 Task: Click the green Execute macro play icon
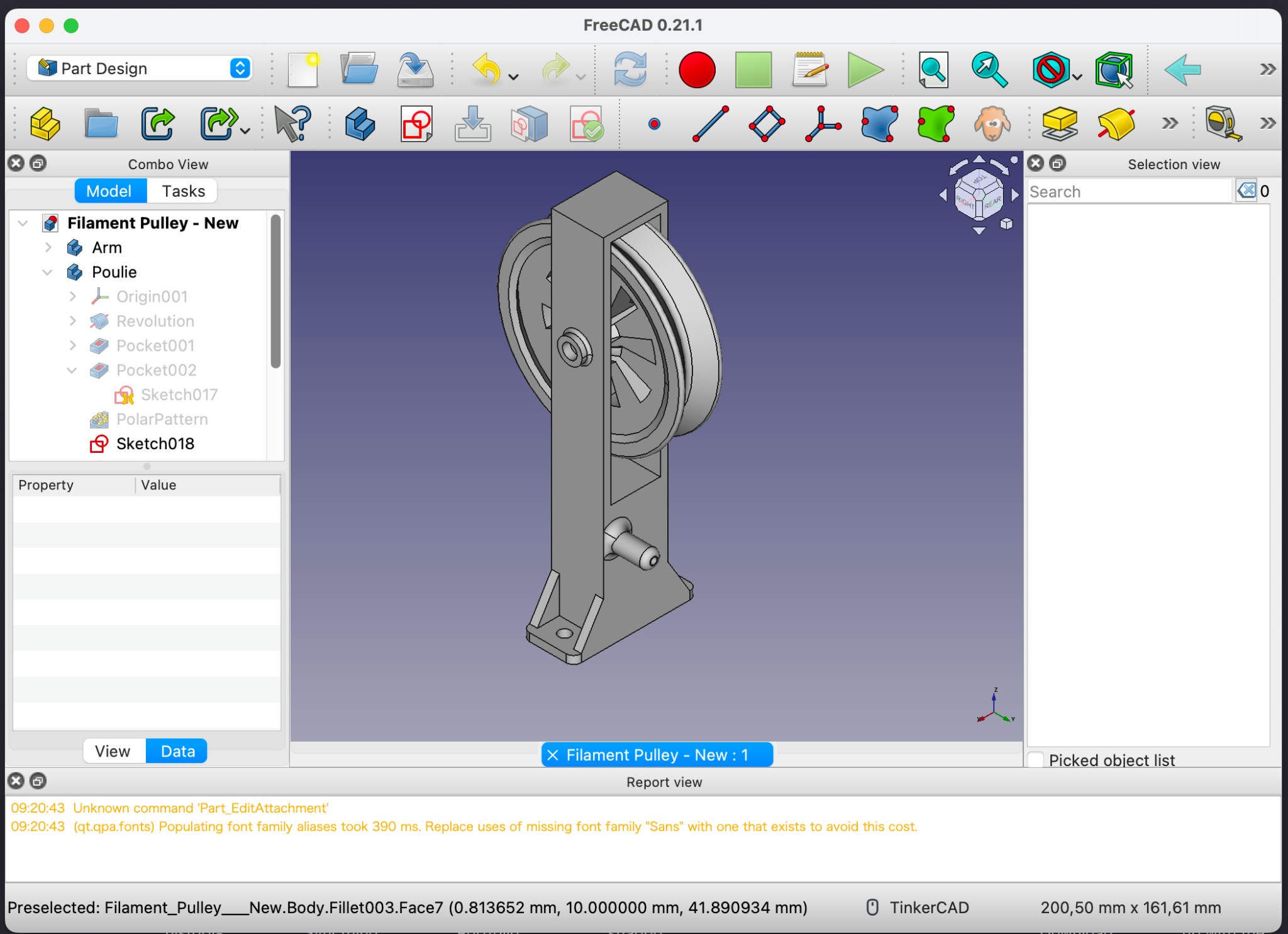865,69
